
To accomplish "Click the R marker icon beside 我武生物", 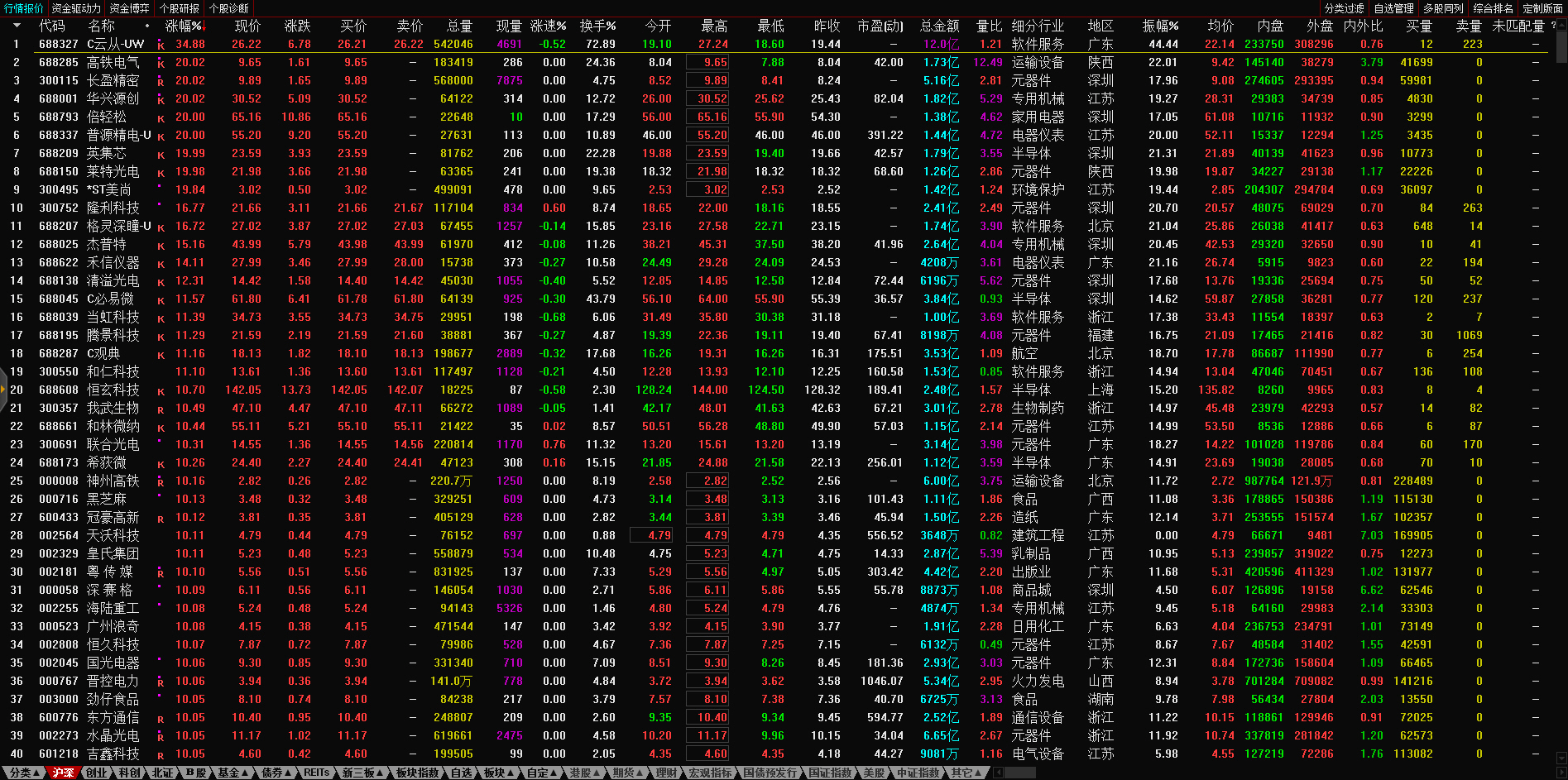I will coord(161,409).
